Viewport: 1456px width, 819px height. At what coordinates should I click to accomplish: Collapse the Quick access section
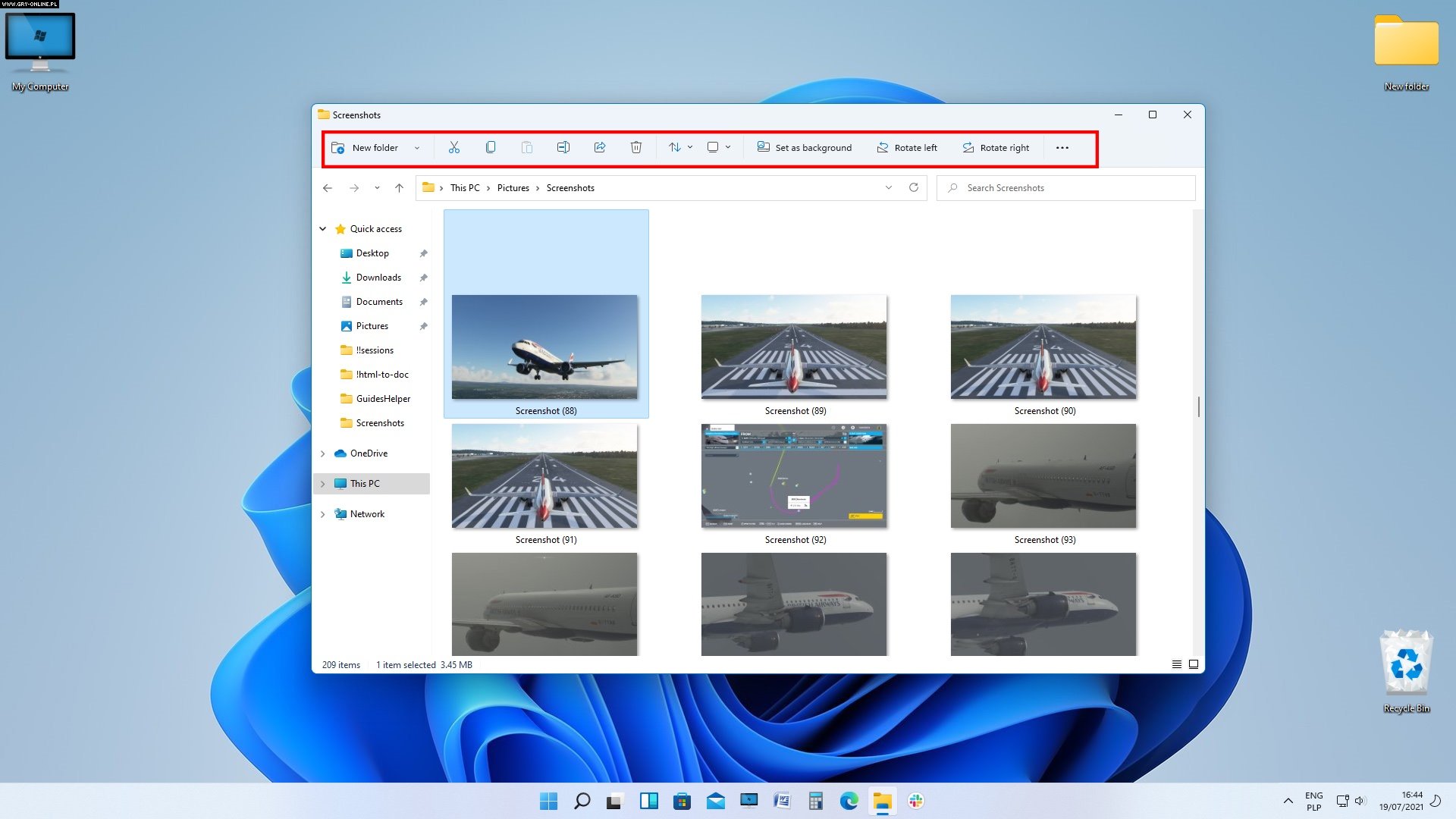(323, 229)
